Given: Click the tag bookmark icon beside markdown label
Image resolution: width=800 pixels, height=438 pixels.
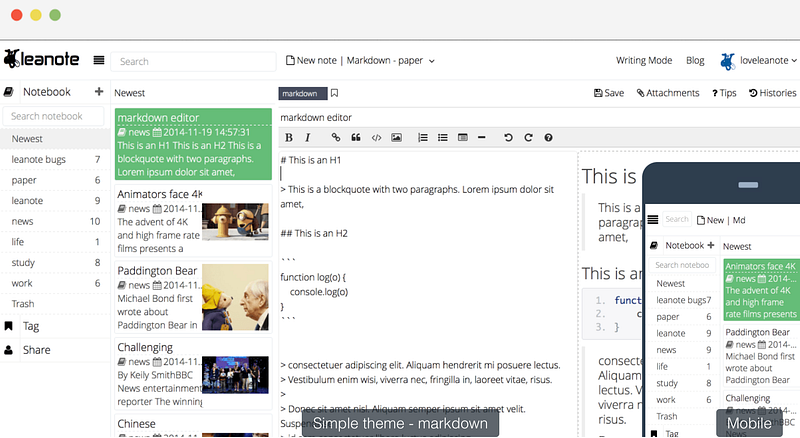Looking at the screenshot, I should pyautogui.click(x=334, y=93).
